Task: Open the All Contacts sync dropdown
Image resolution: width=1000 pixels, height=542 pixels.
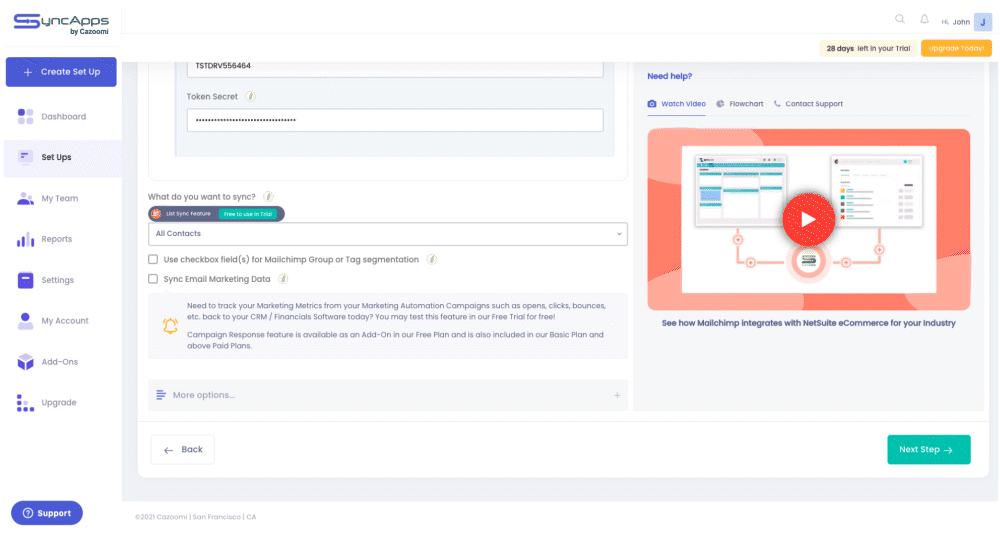Action: (x=388, y=234)
